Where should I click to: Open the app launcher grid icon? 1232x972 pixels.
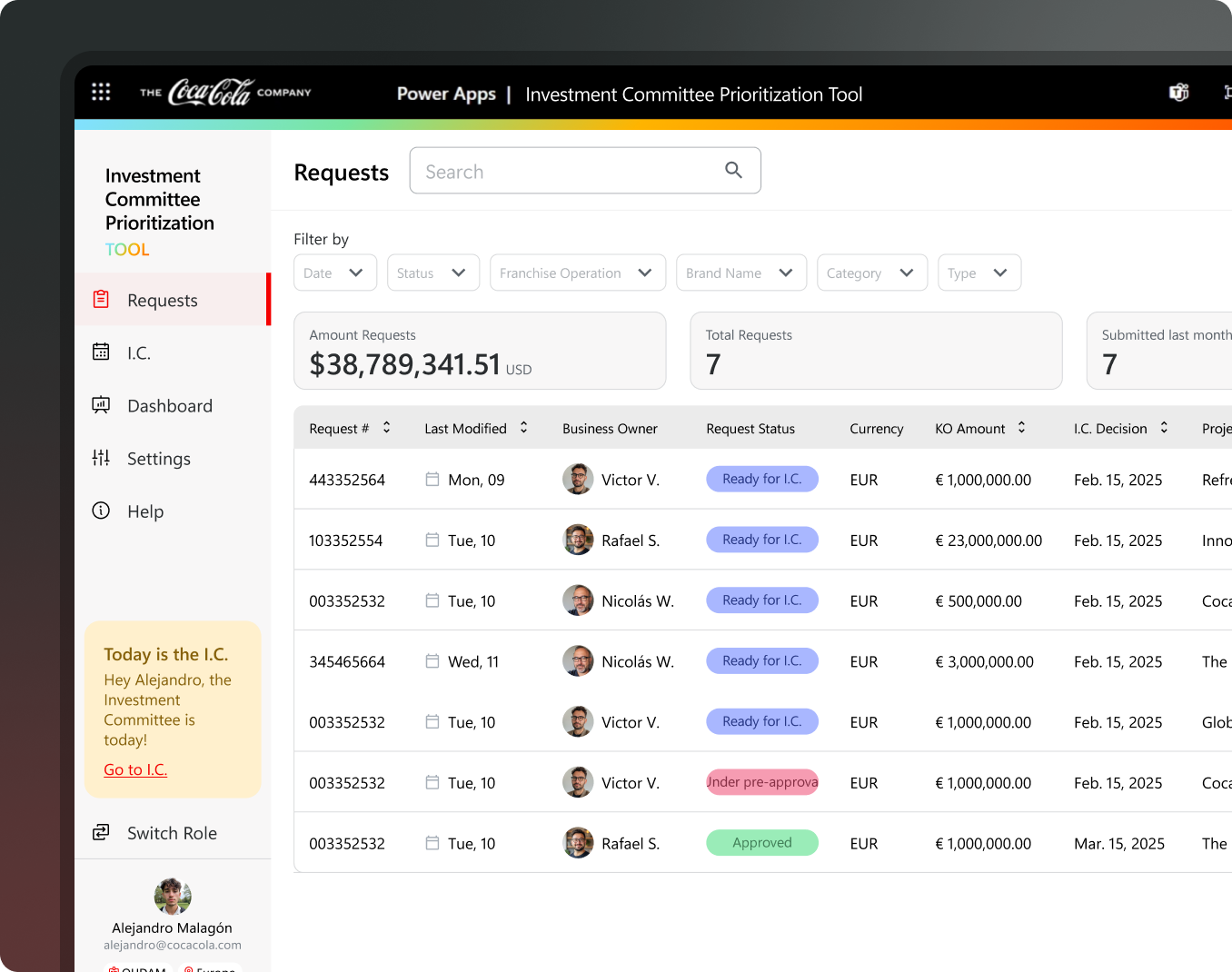[101, 92]
